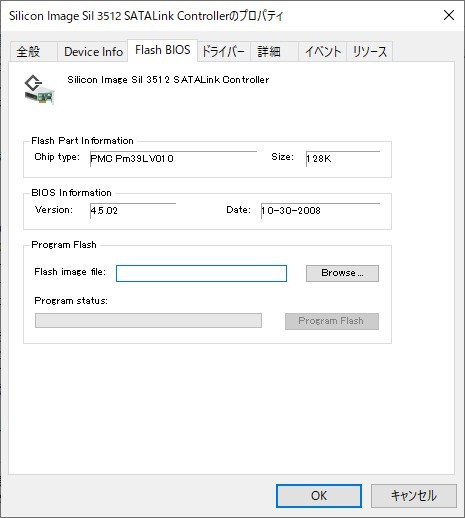Click the SATALink controller device icon
465x518 pixels.
click(39, 90)
